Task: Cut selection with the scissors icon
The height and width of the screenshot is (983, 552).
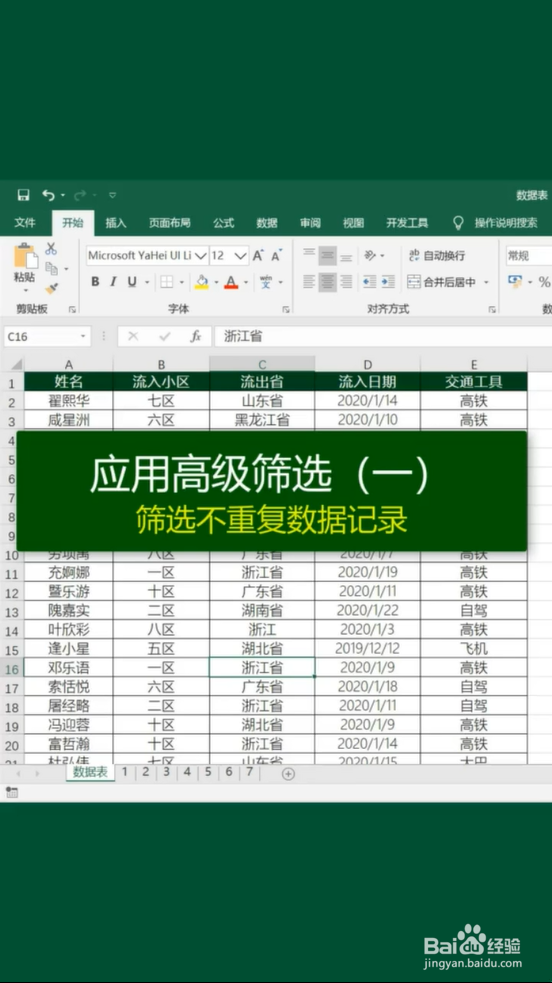Action: point(51,249)
